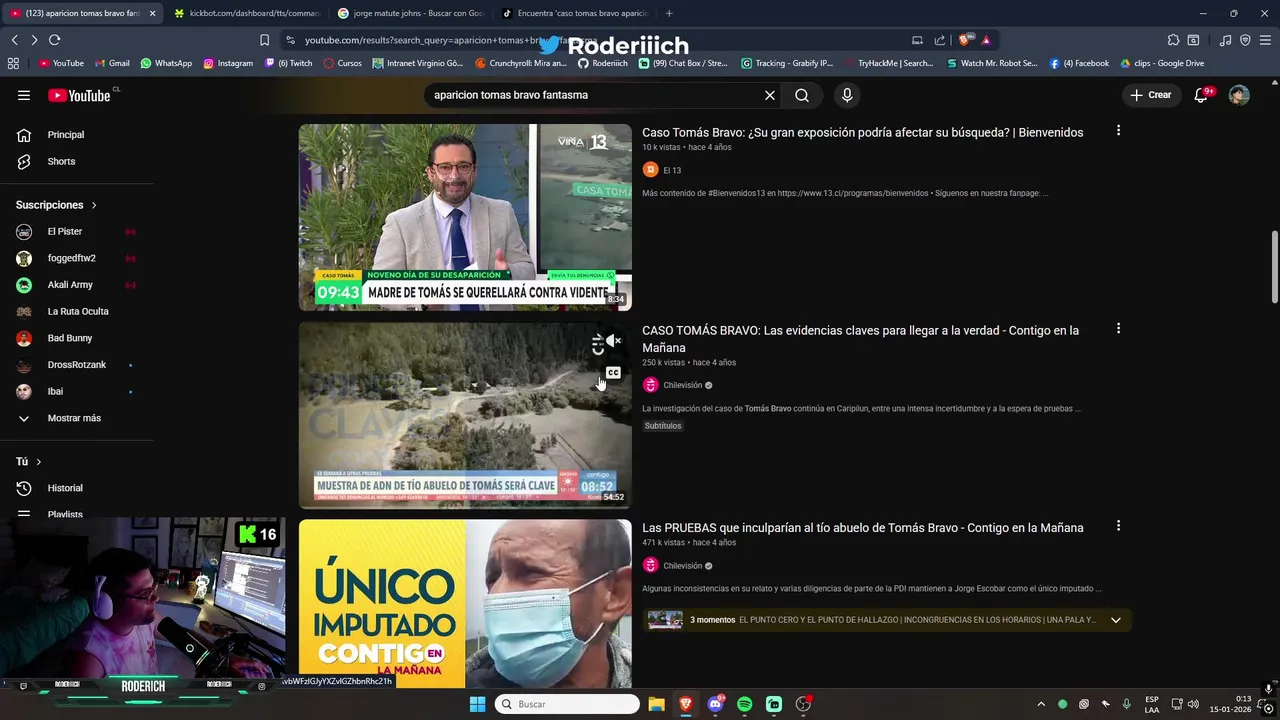Screen dimensions: 1280x720
Task: Open the account avatar menu
Action: pos(1239,95)
